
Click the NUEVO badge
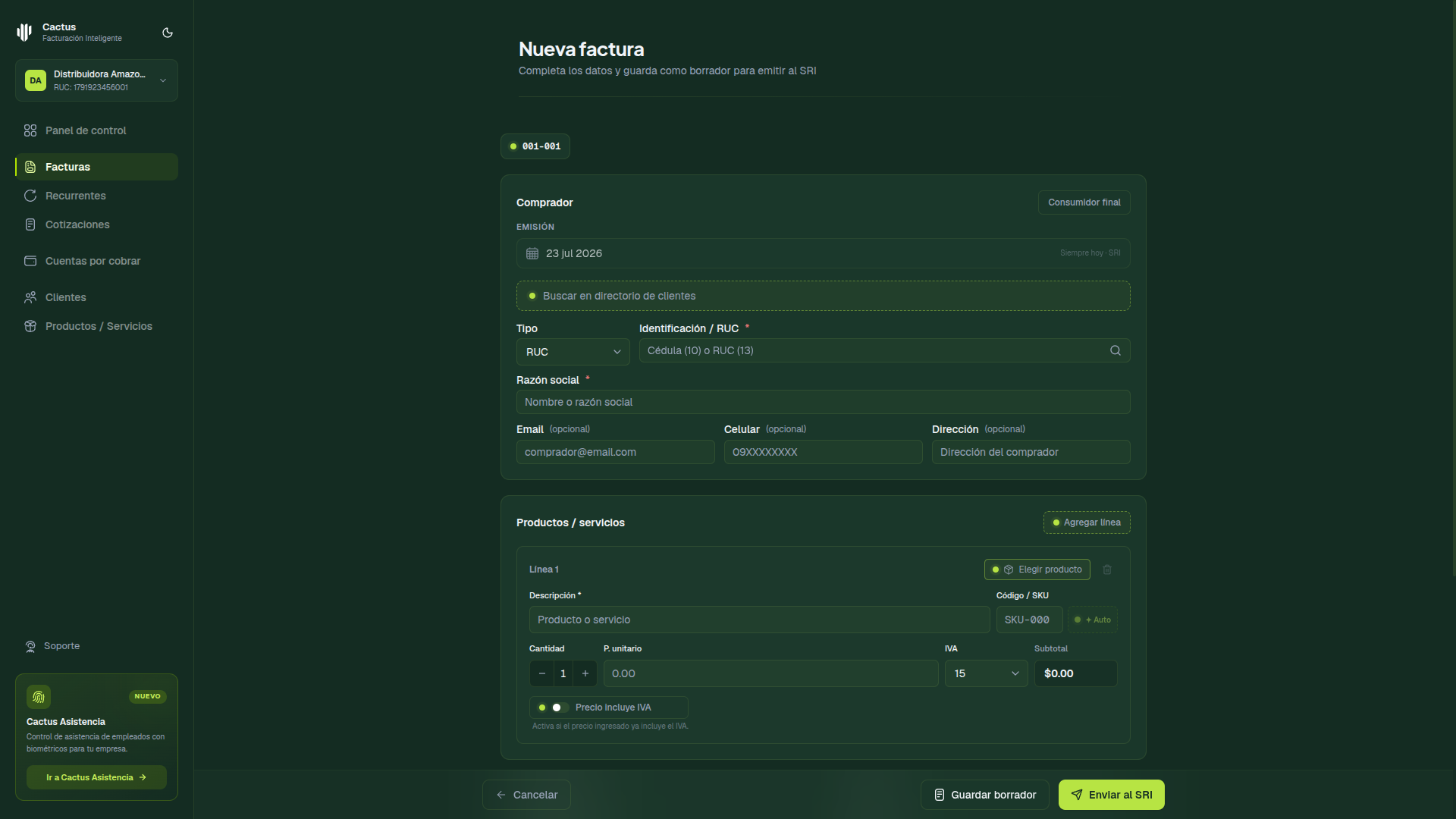point(148,696)
